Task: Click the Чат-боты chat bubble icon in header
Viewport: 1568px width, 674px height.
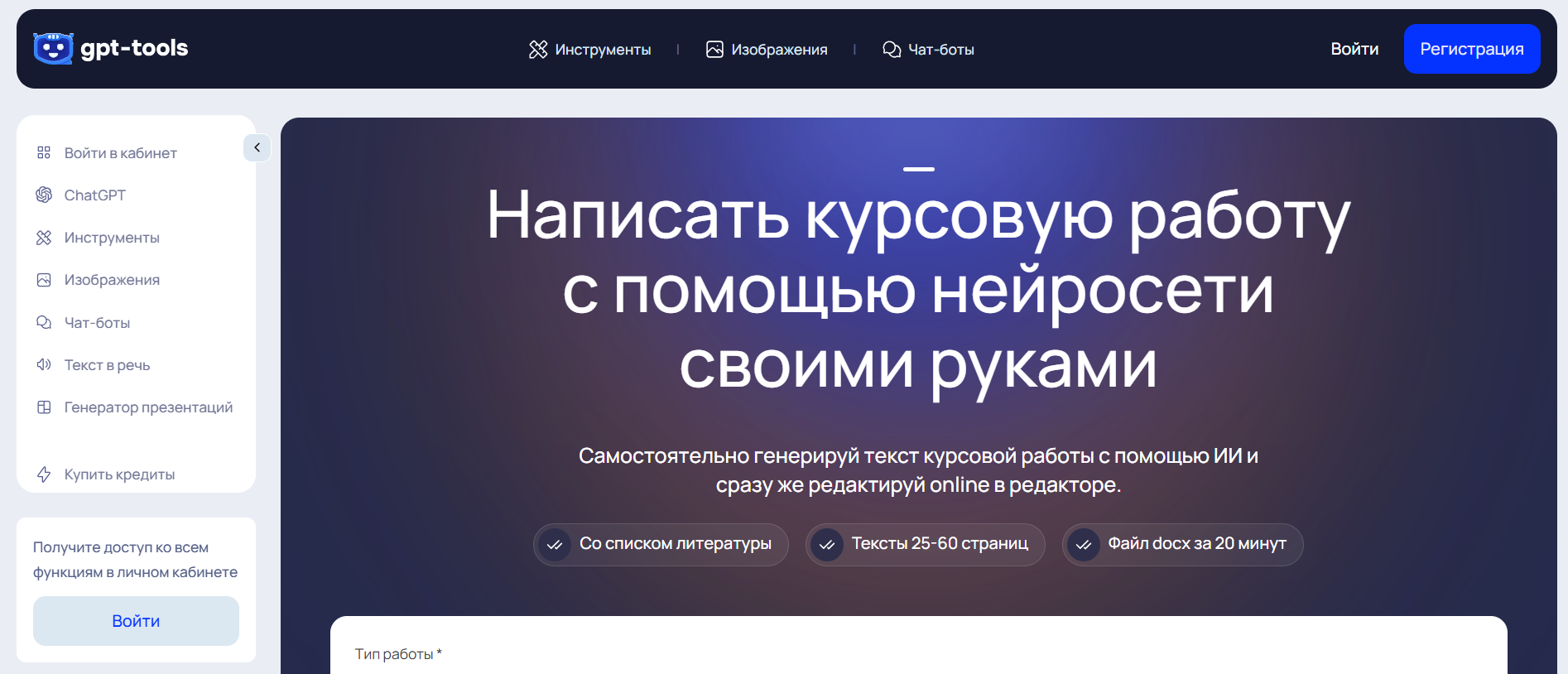Action: [x=892, y=50]
